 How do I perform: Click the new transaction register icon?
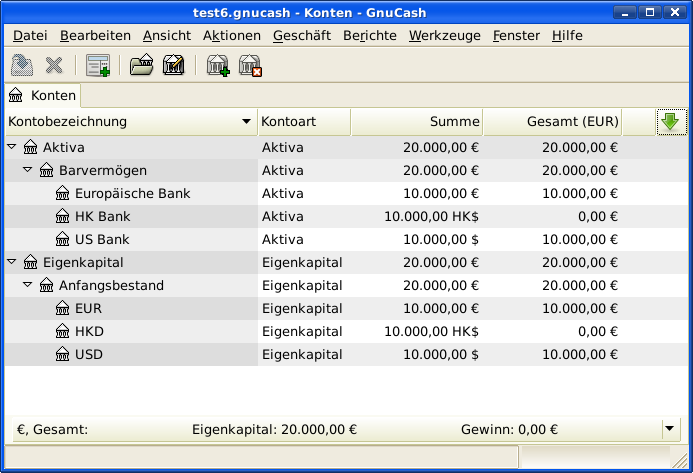[97, 66]
